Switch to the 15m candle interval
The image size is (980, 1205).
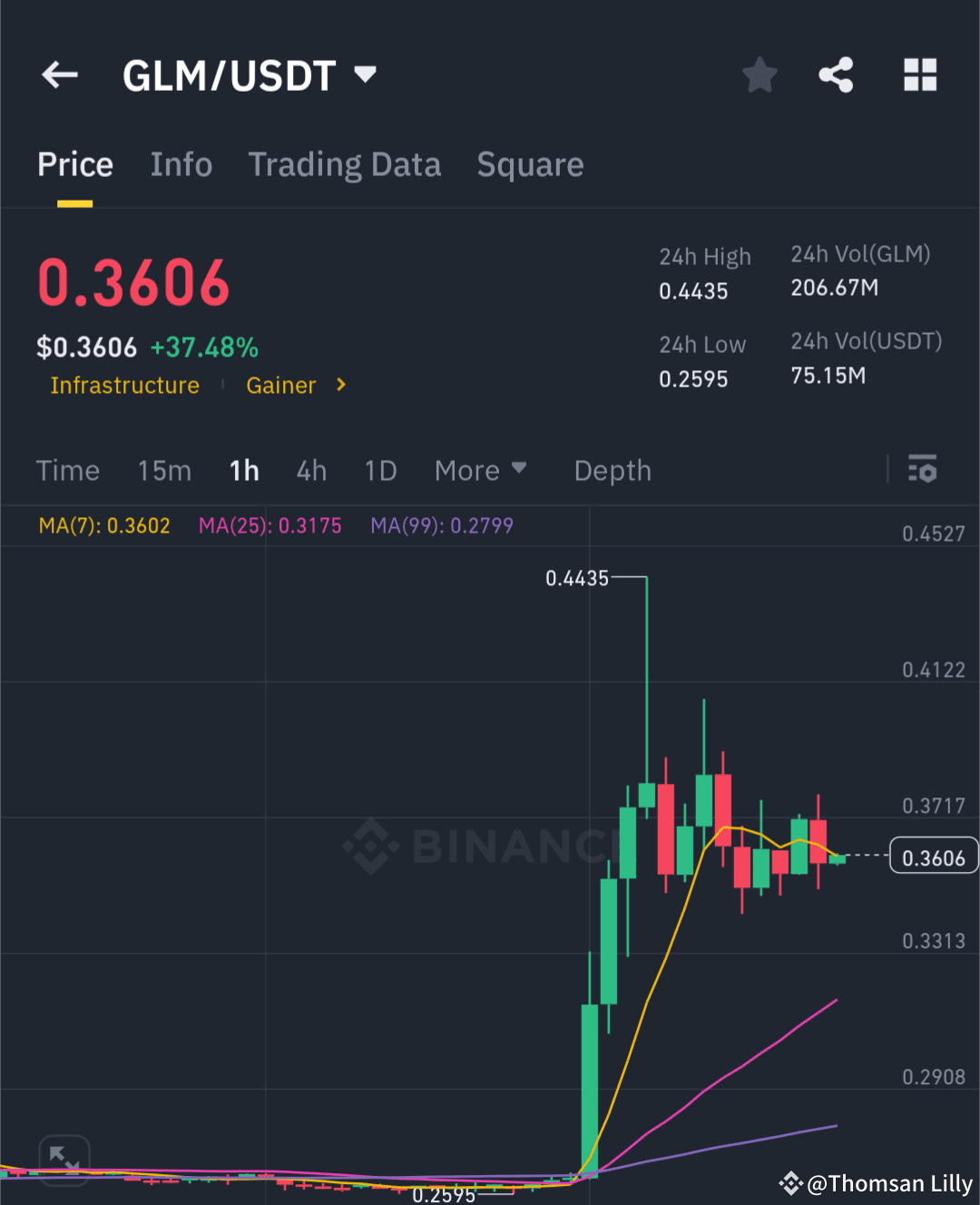click(164, 470)
